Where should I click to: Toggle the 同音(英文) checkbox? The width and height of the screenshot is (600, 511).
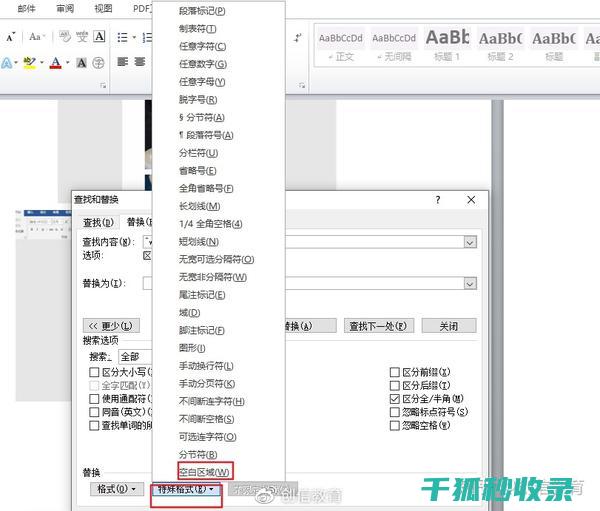tap(94, 412)
